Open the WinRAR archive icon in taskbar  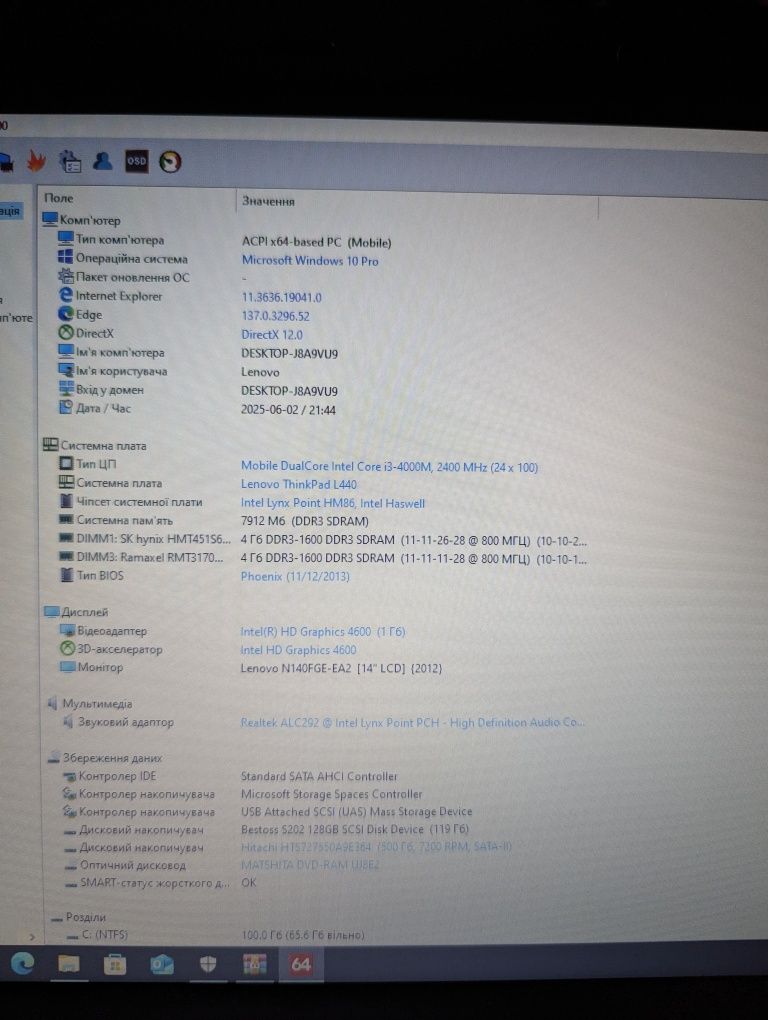coord(254,964)
